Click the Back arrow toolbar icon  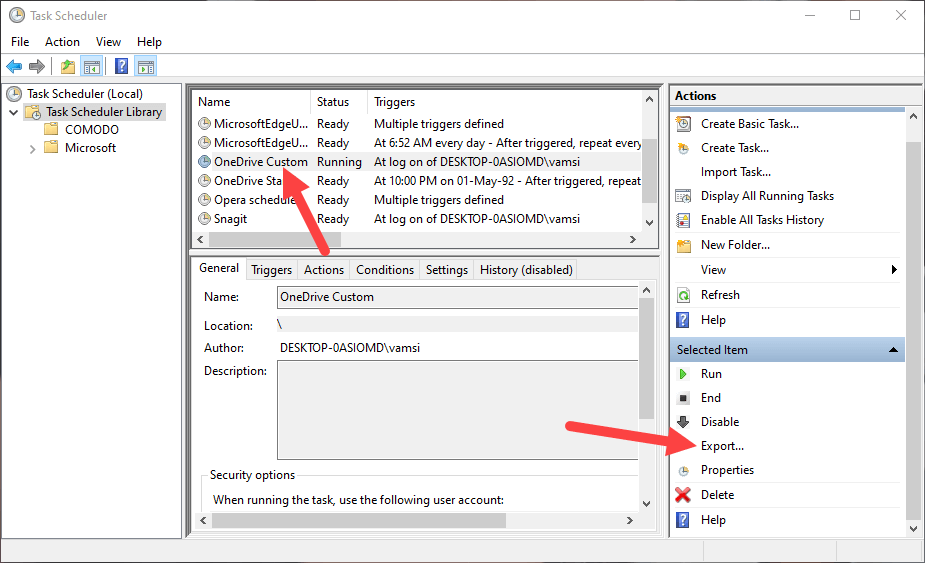pos(14,66)
